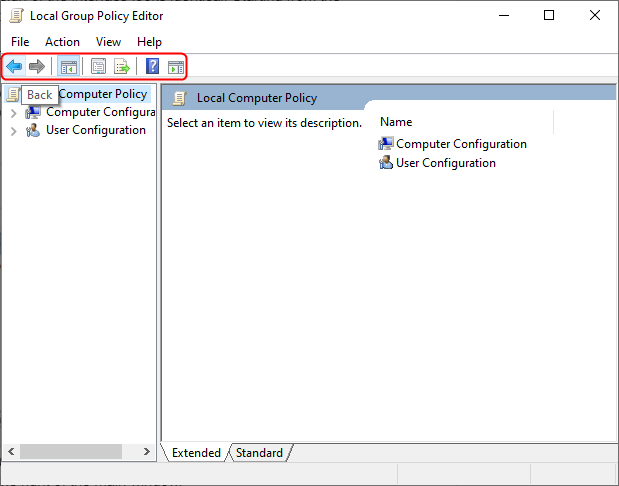Click User Configuration icon in Name list
619x486 pixels.
coord(386,163)
